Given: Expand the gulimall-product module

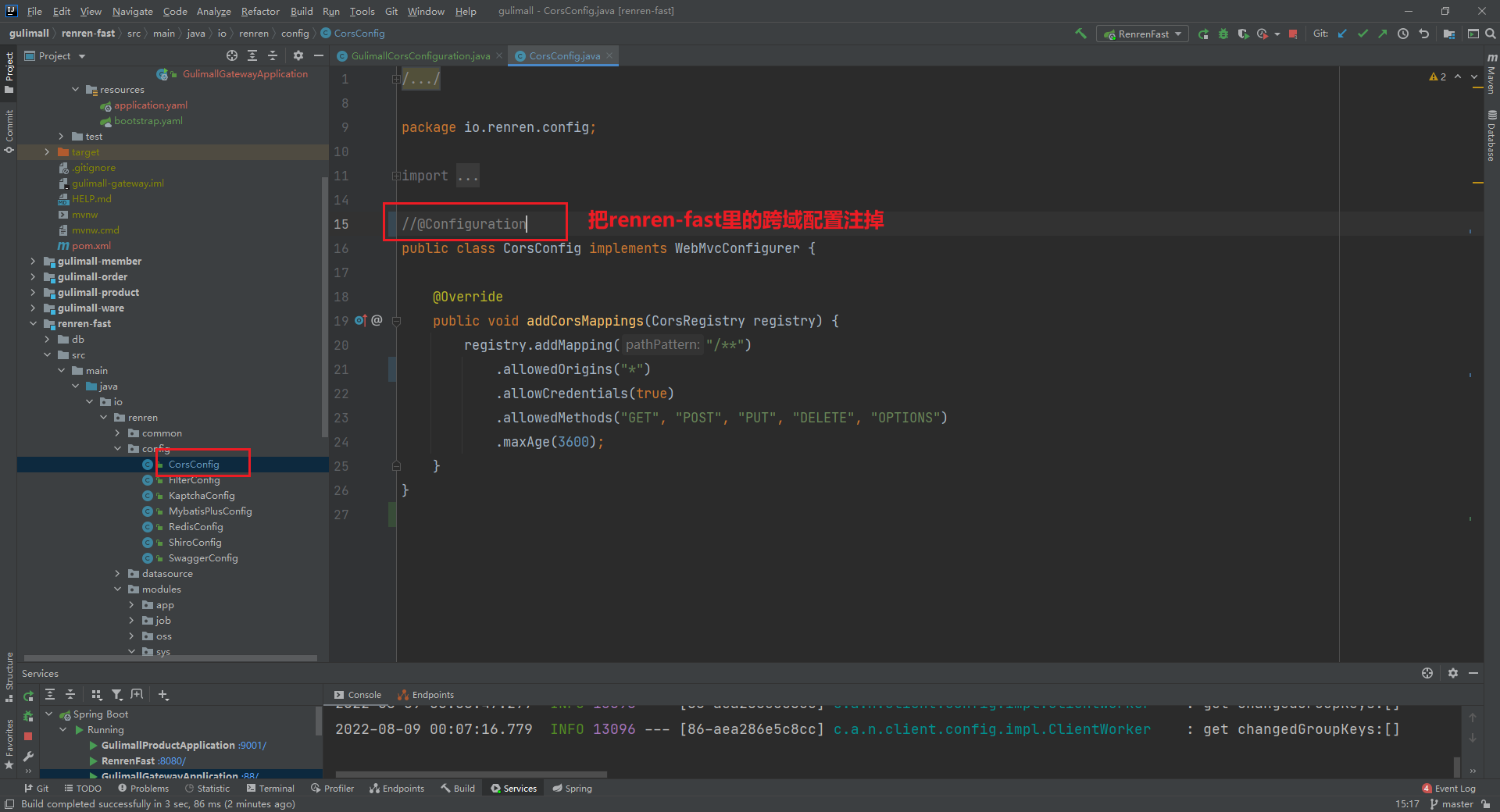Looking at the screenshot, I should (x=33, y=292).
